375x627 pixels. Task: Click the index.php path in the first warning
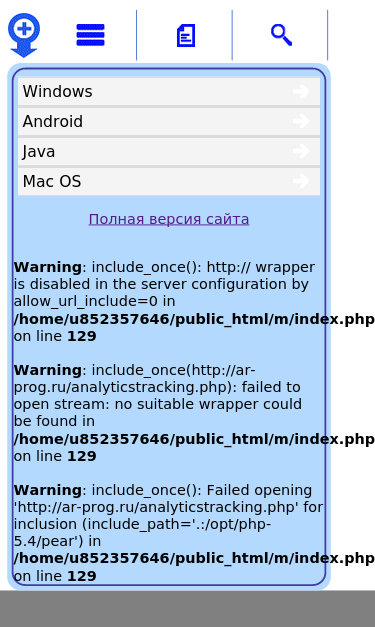[194, 319]
